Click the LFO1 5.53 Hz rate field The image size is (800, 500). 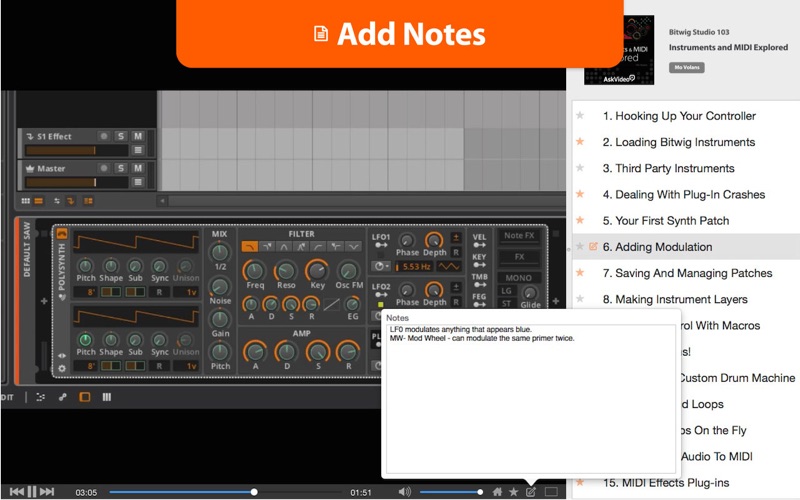click(415, 266)
